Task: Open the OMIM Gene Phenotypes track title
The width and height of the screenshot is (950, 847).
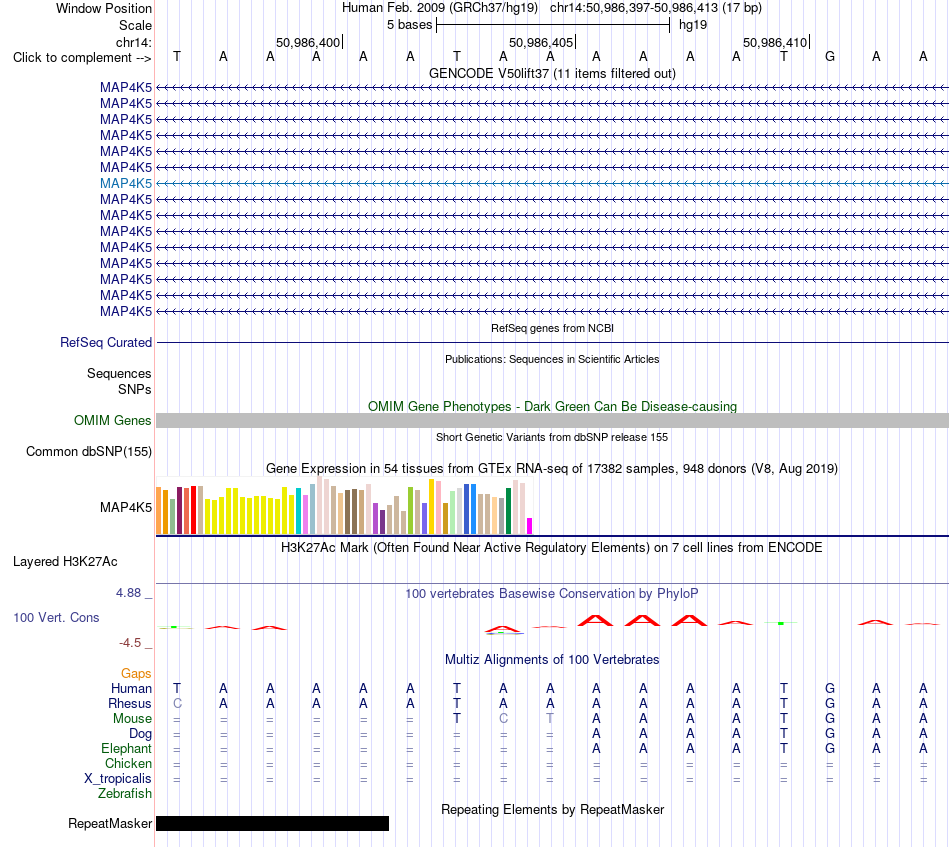Action: (552, 407)
